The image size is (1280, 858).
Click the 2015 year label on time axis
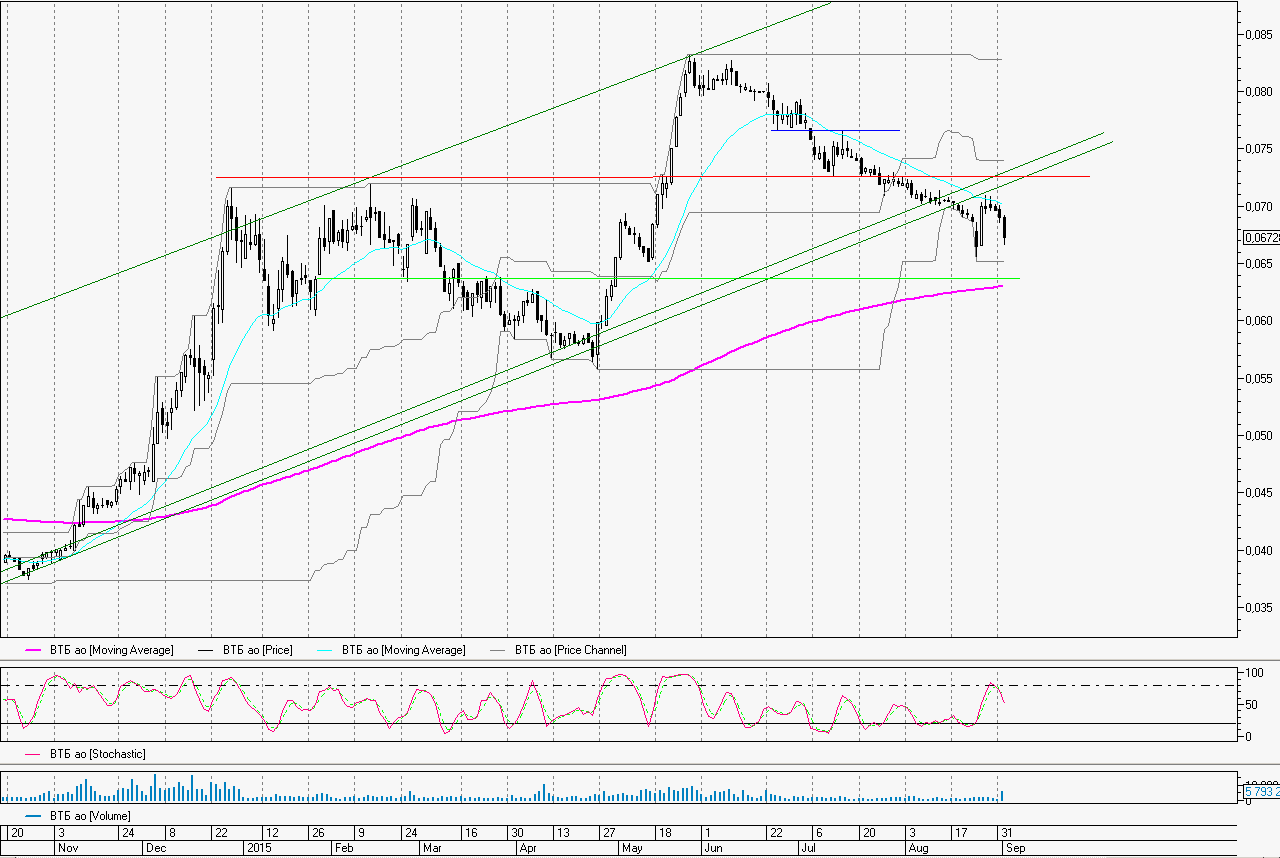tap(260, 847)
